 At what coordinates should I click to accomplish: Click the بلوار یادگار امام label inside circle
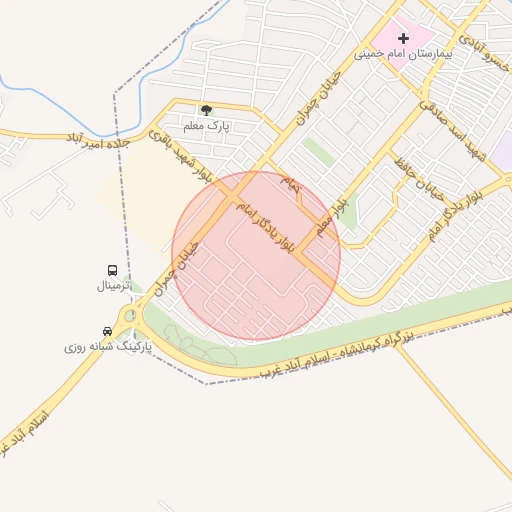[x=266, y=227]
